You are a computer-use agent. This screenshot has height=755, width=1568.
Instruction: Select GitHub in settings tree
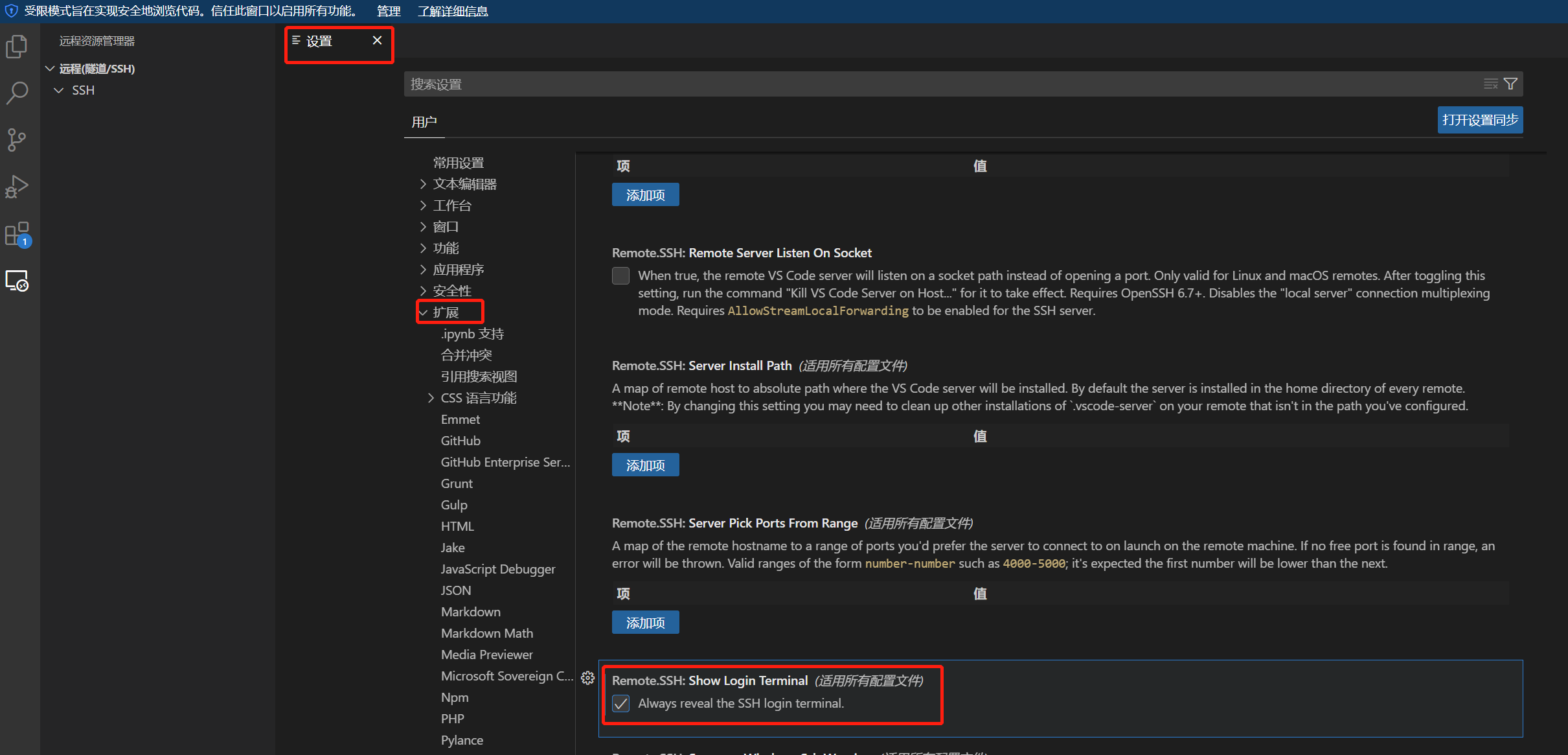coord(460,441)
